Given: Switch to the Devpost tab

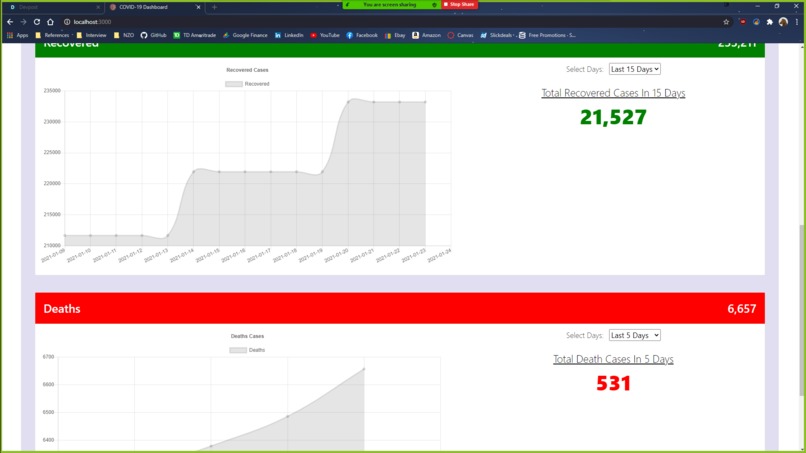Looking at the screenshot, I should (54, 7).
